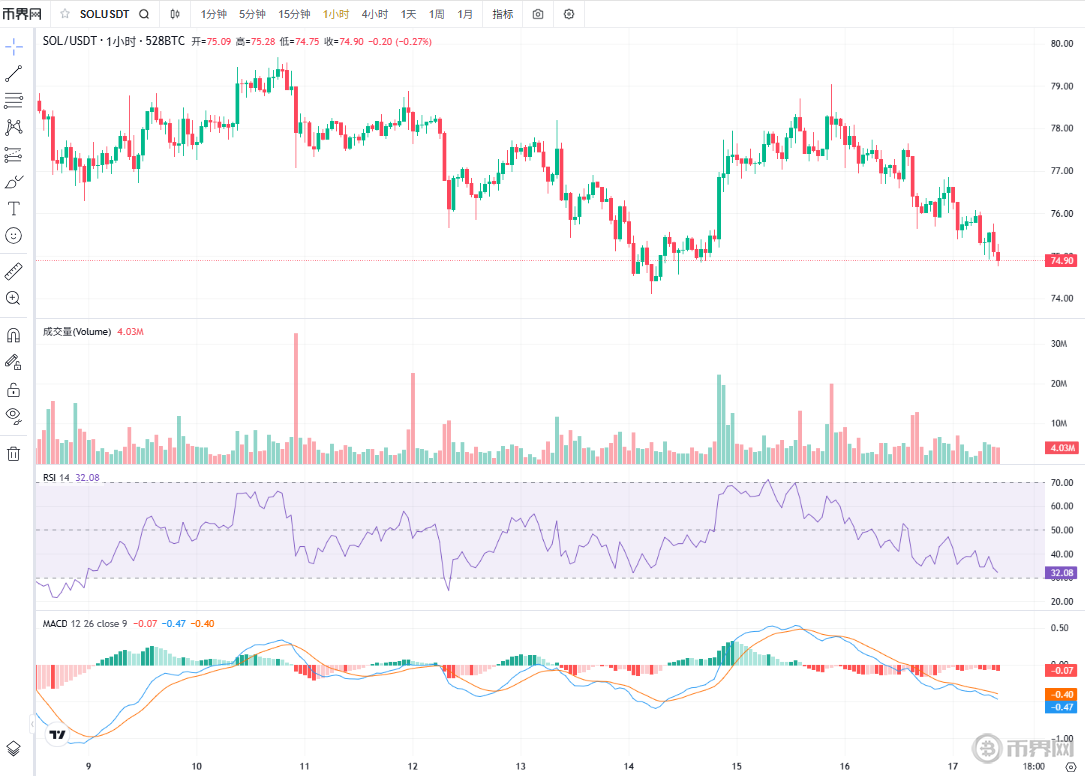Click the date label 15 on time axis
Screen dimensions: 1085x776
pyautogui.click(x=736, y=766)
